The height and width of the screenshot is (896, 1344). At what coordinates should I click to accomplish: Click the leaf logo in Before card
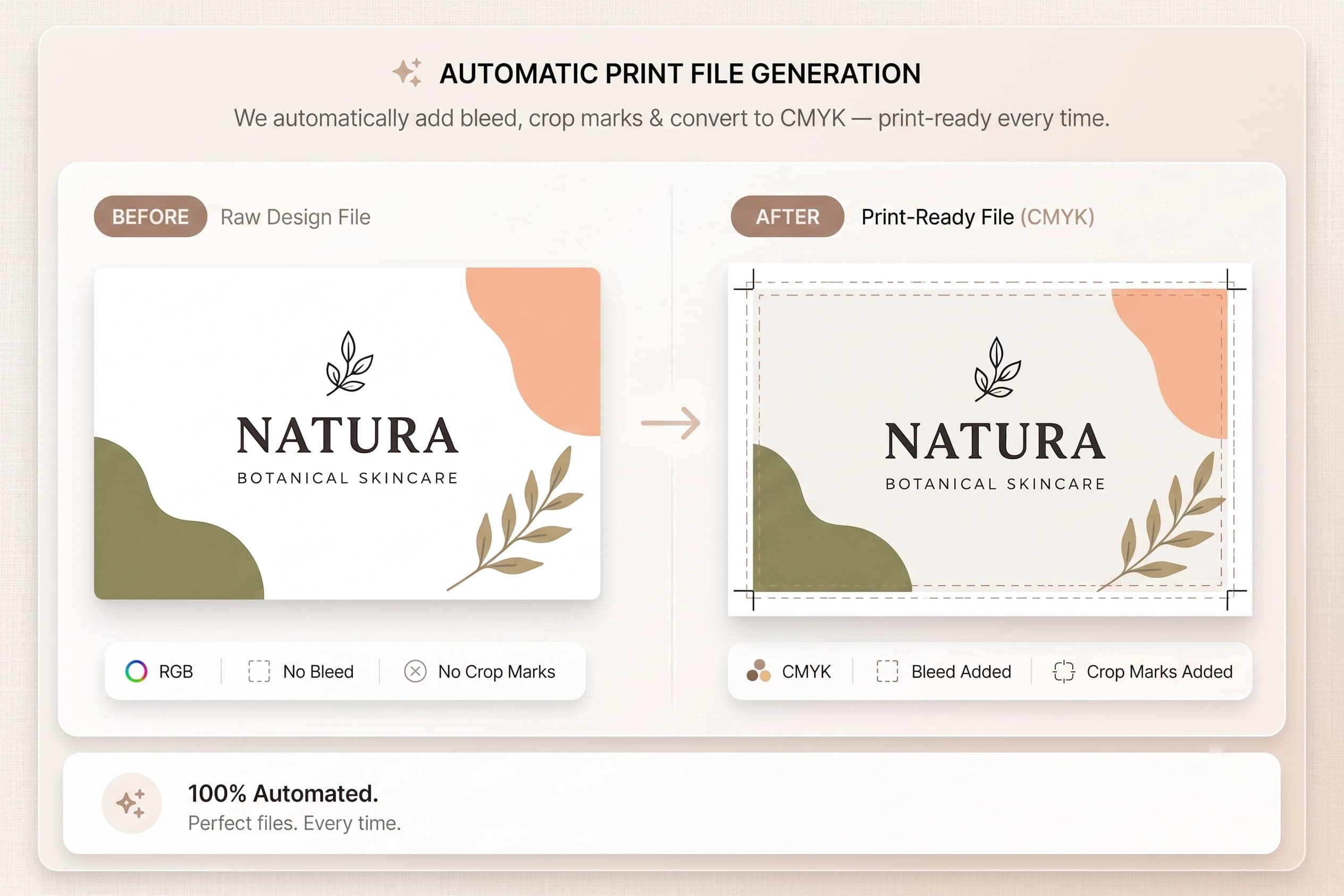pyautogui.click(x=349, y=364)
